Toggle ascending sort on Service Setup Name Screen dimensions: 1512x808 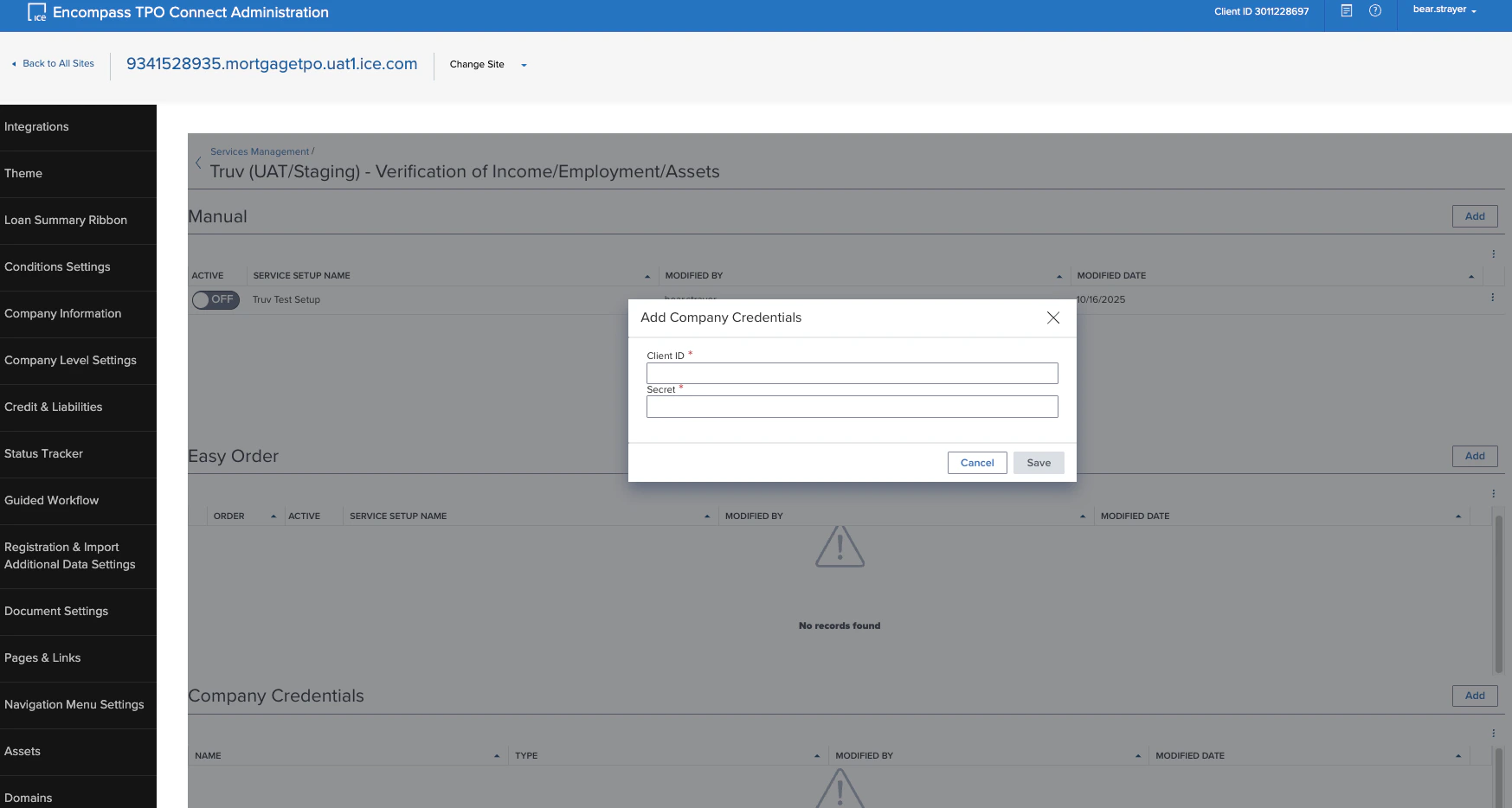coord(647,275)
